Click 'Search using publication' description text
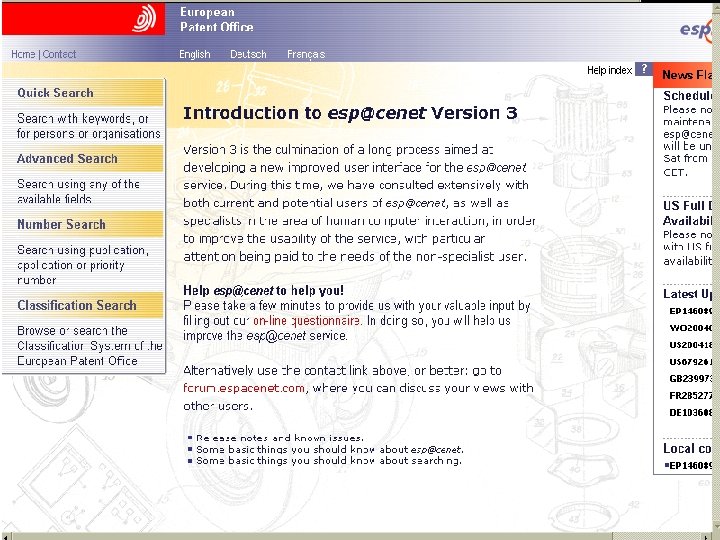Viewport: 720px width, 540px height. click(x=83, y=265)
